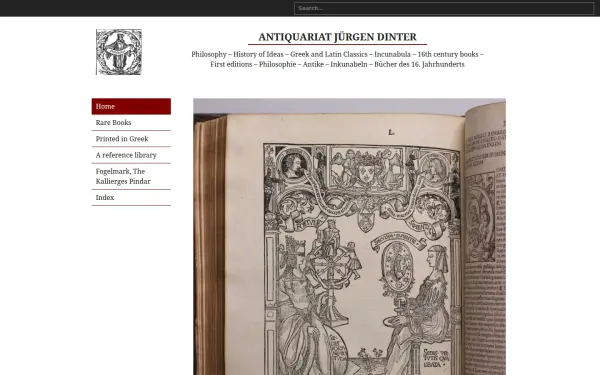Open the Index menu item
600x375 pixels.
(131, 197)
